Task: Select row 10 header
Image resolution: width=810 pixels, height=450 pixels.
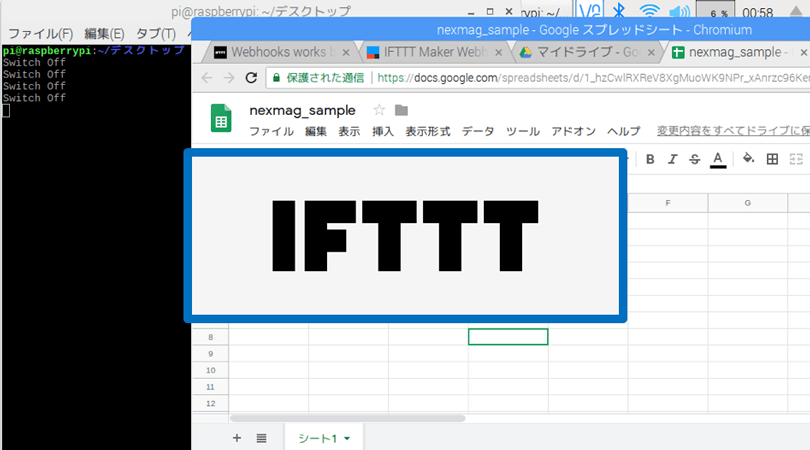Action: tap(210, 370)
